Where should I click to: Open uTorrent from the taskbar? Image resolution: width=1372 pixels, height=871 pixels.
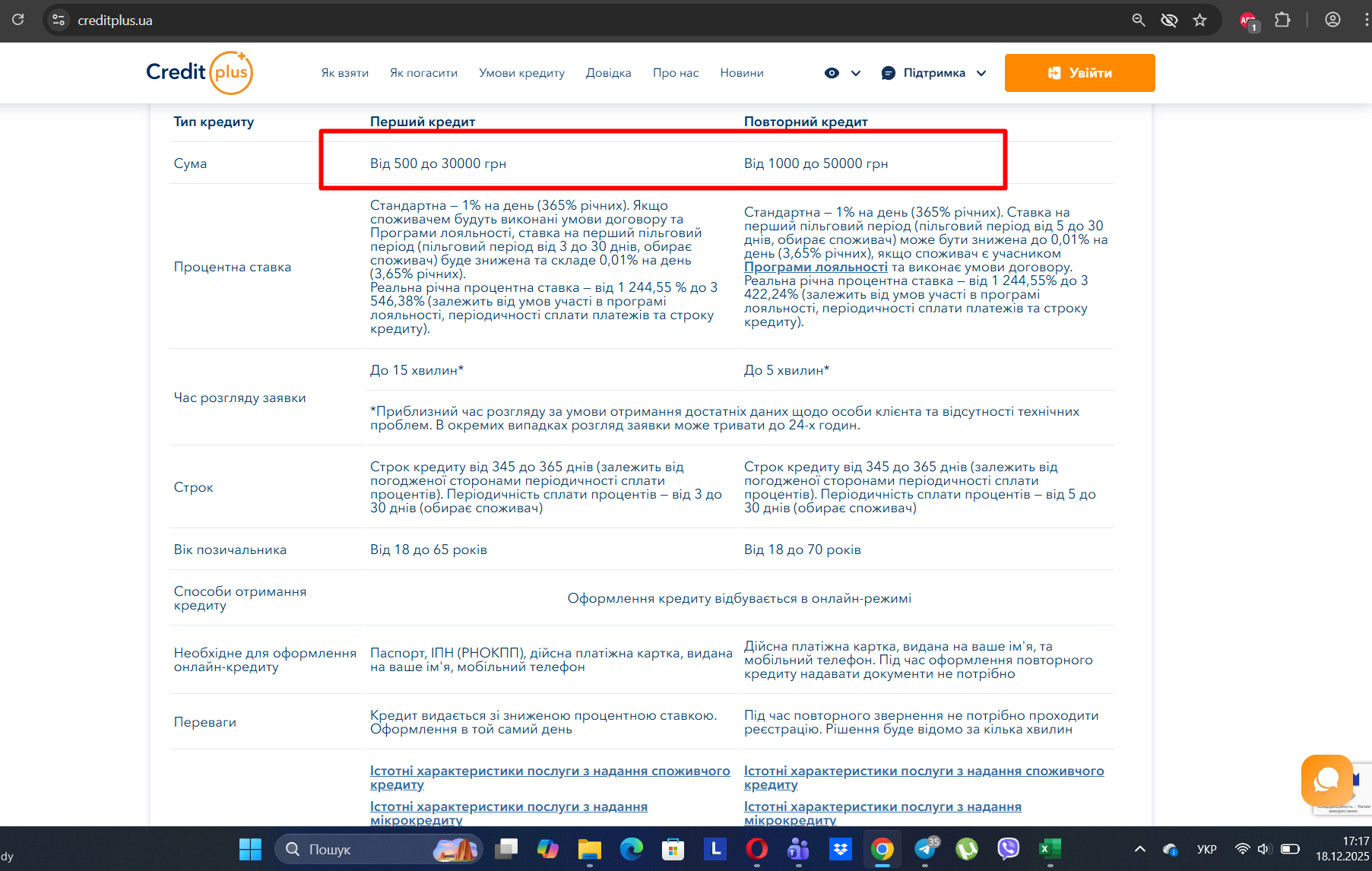[967, 849]
